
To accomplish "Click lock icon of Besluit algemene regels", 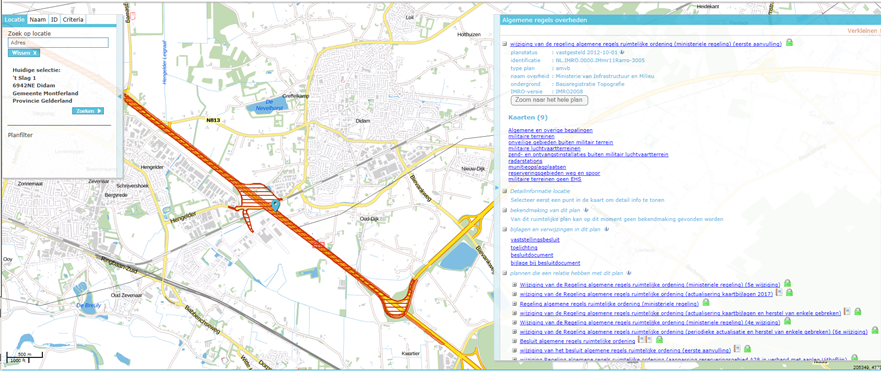I will tap(659, 340).
